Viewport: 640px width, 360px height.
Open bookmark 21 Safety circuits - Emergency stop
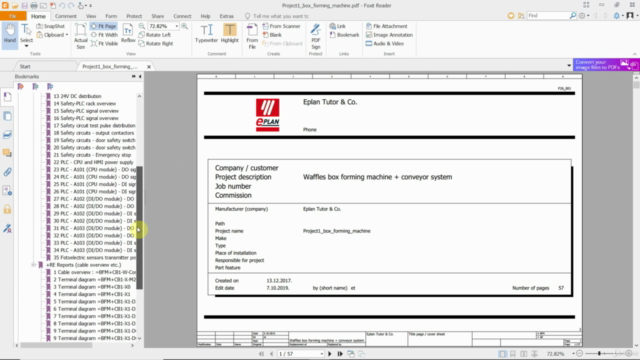pos(92,155)
